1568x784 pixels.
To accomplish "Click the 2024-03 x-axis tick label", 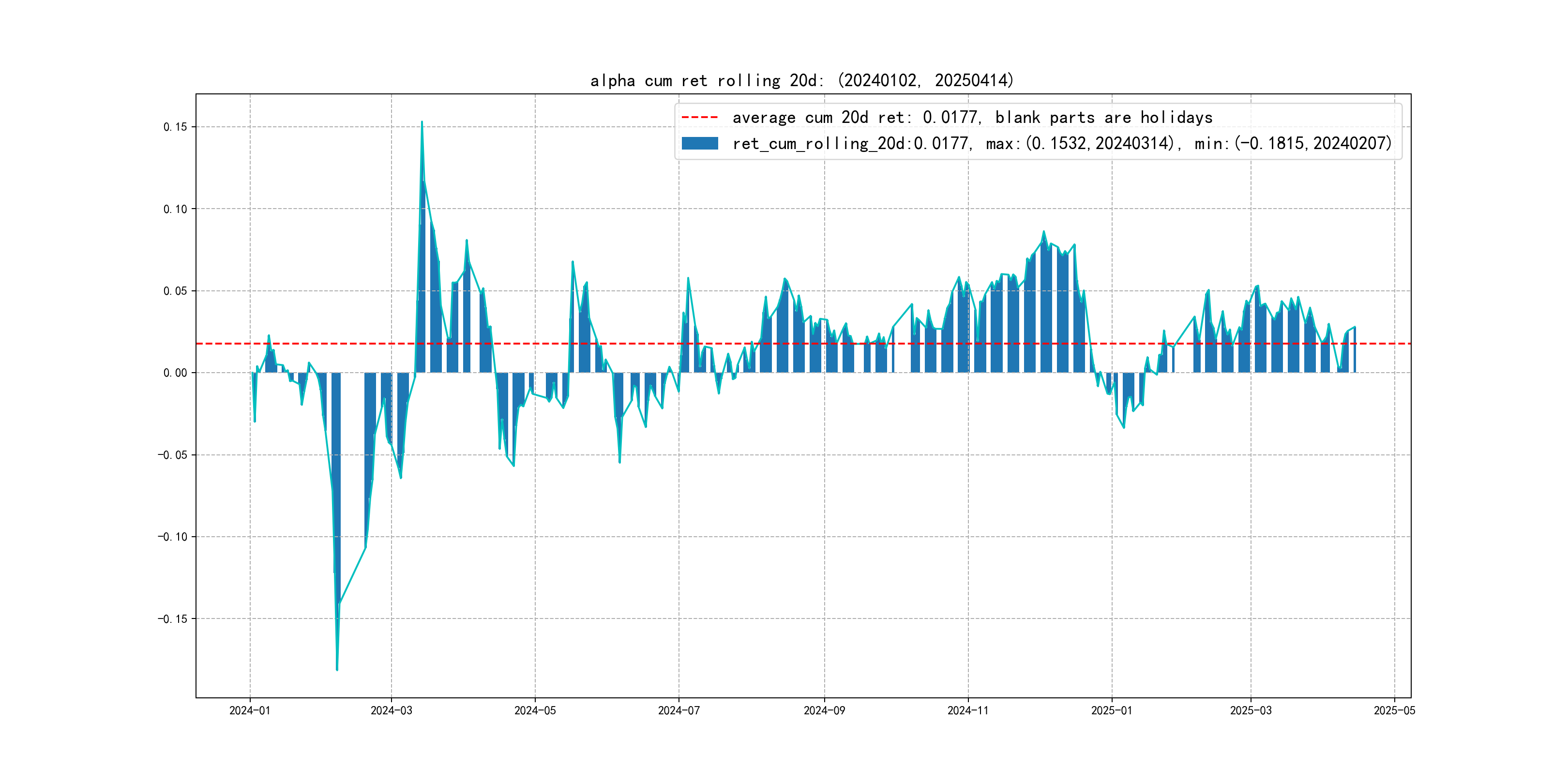I will tap(392, 710).
